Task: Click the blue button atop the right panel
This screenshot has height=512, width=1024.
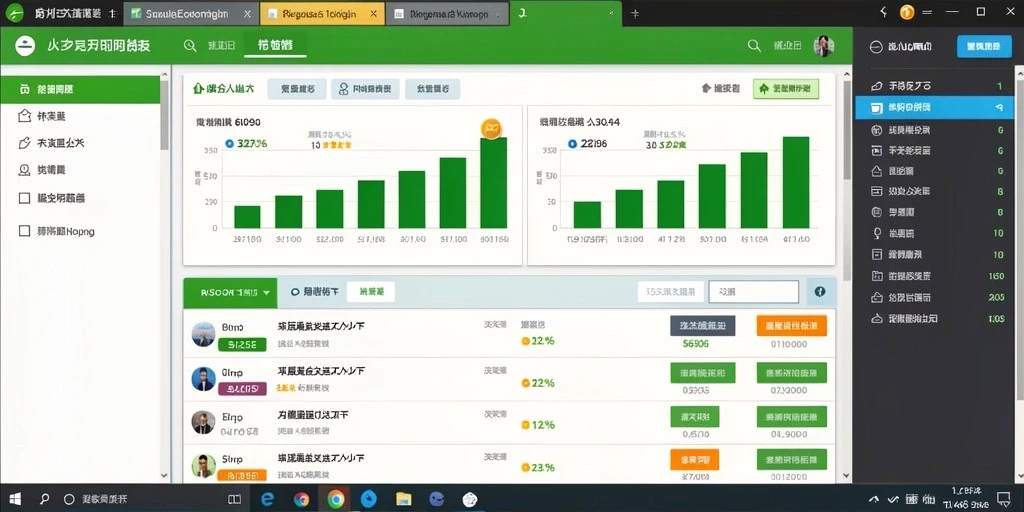Action: [x=984, y=46]
